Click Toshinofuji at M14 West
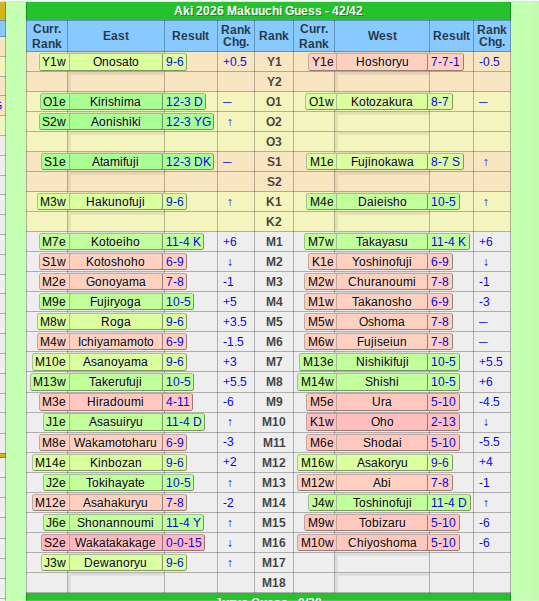The width and height of the screenshot is (539, 601). point(382,502)
